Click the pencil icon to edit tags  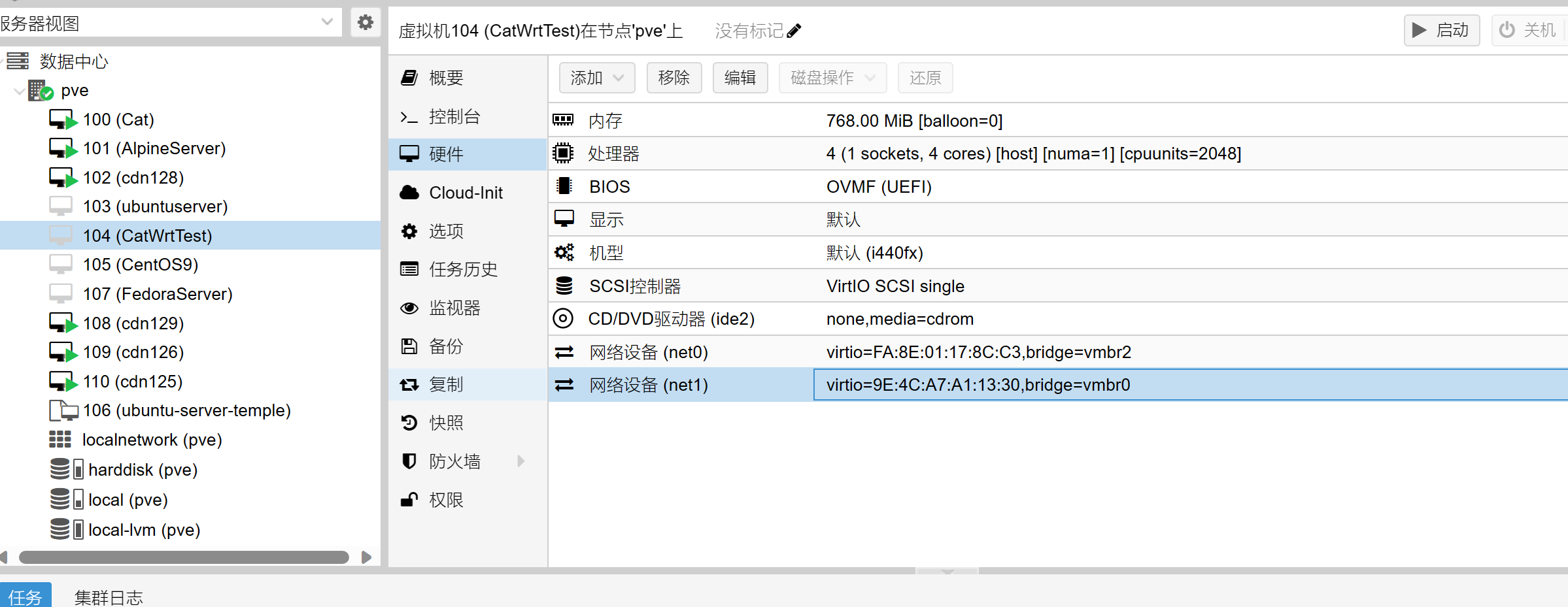(x=794, y=31)
